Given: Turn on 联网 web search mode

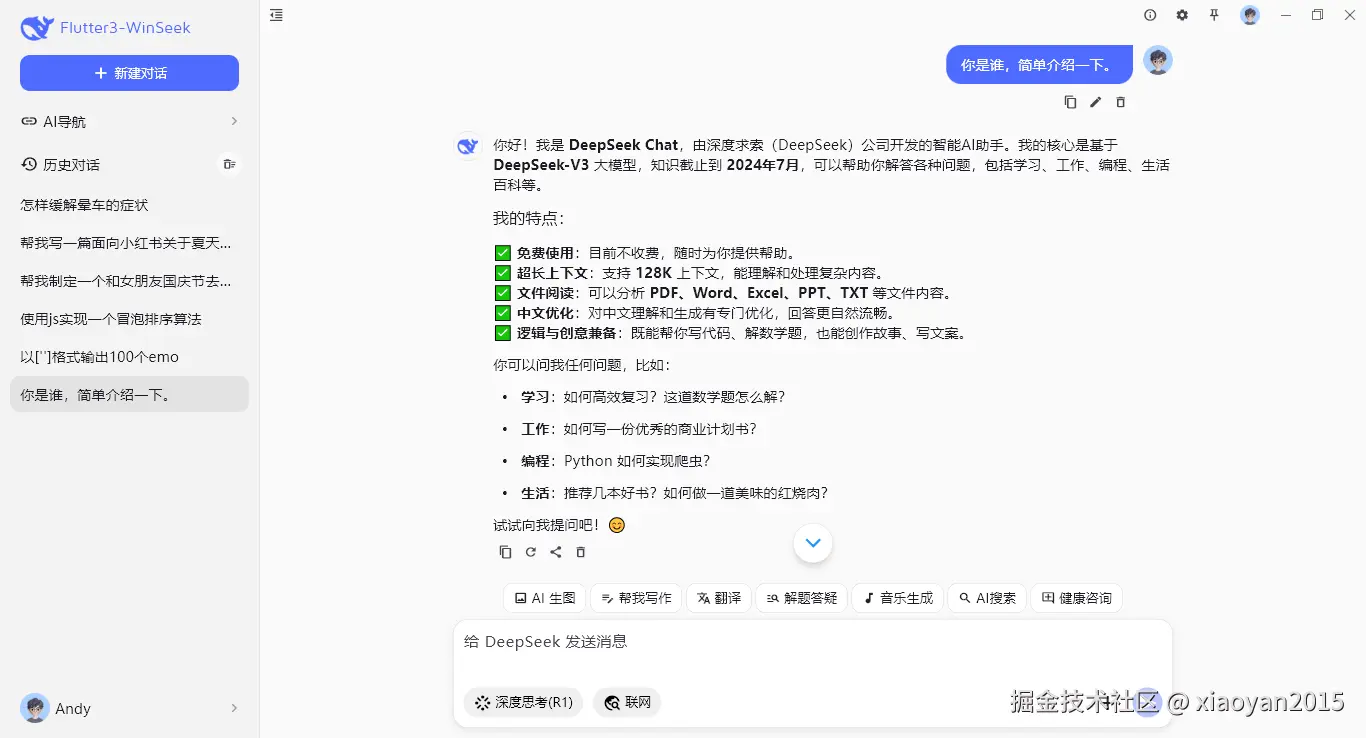Looking at the screenshot, I should pos(627,702).
